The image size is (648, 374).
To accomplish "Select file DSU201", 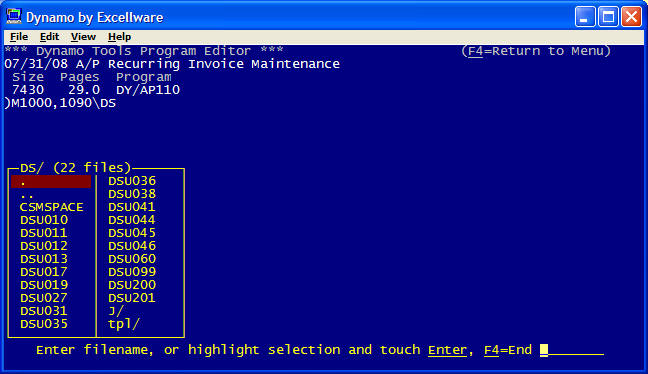I will pyautogui.click(x=132, y=298).
